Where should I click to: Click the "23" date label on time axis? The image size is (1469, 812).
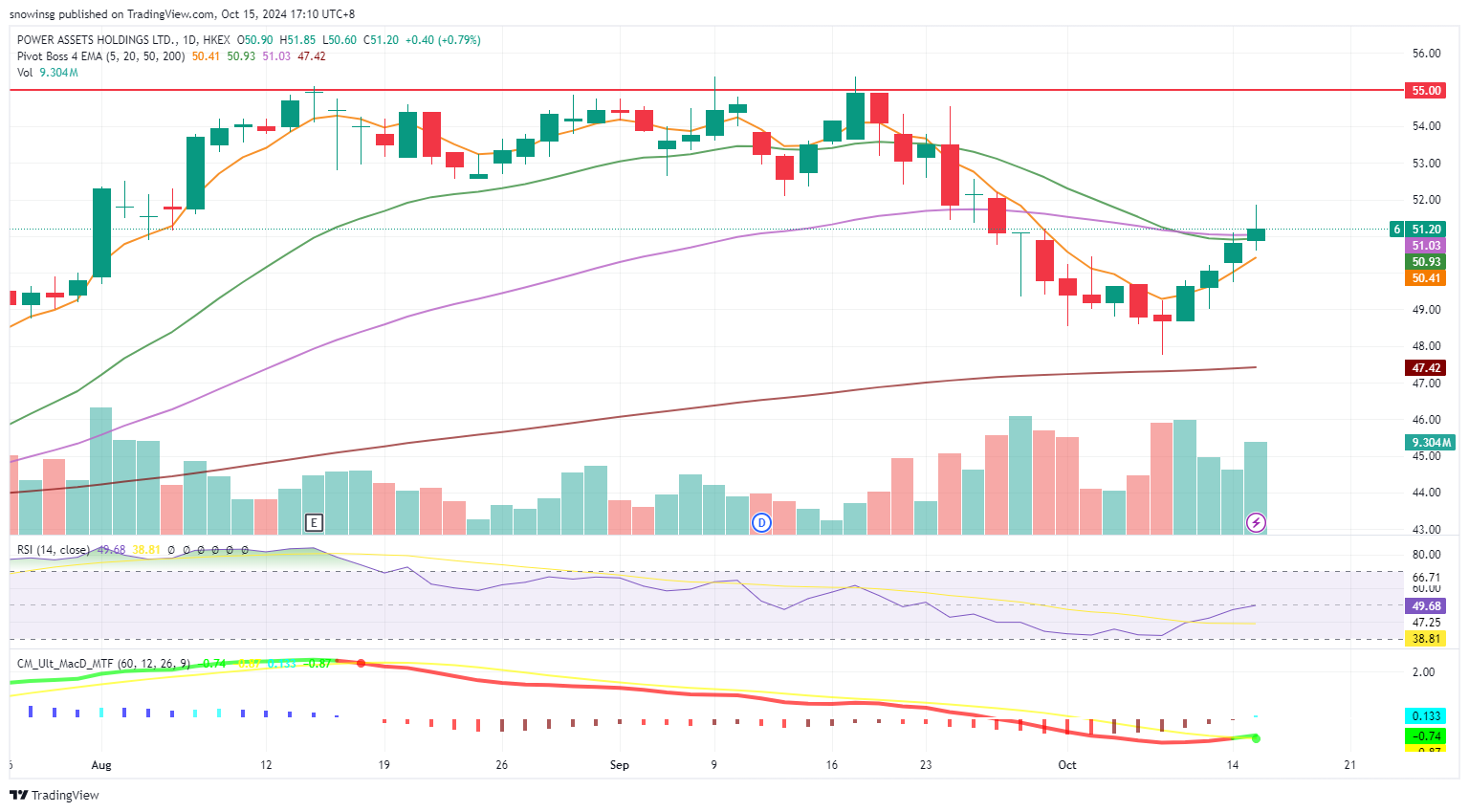[926, 765]
